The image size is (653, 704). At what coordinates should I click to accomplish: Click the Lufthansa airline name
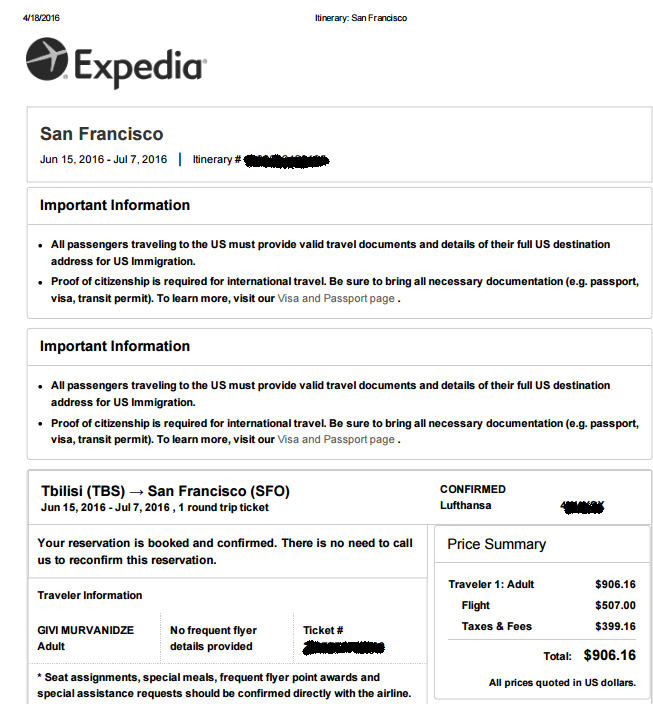point(466,505)
